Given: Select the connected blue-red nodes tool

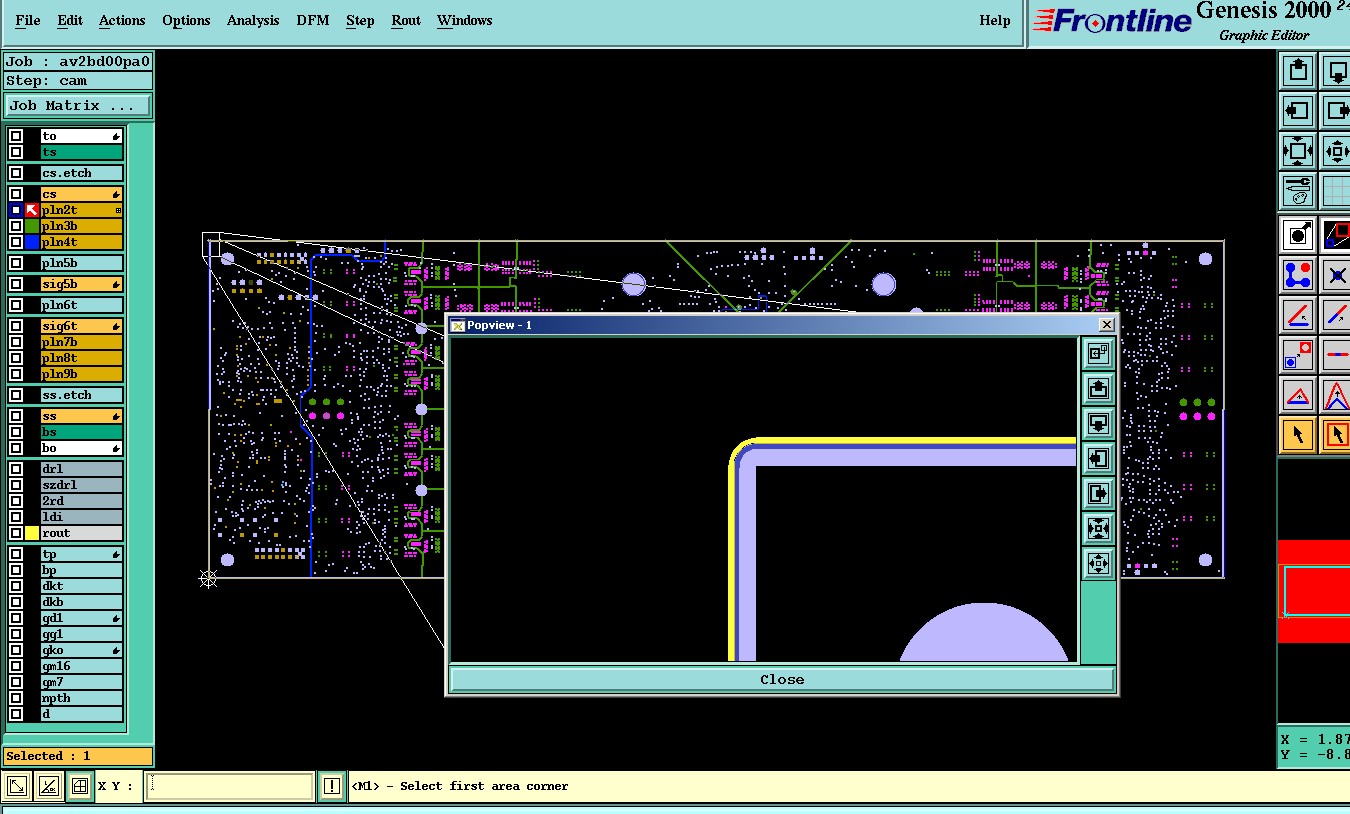Looking at the screenshot, I should click(x=1298, y=274).
